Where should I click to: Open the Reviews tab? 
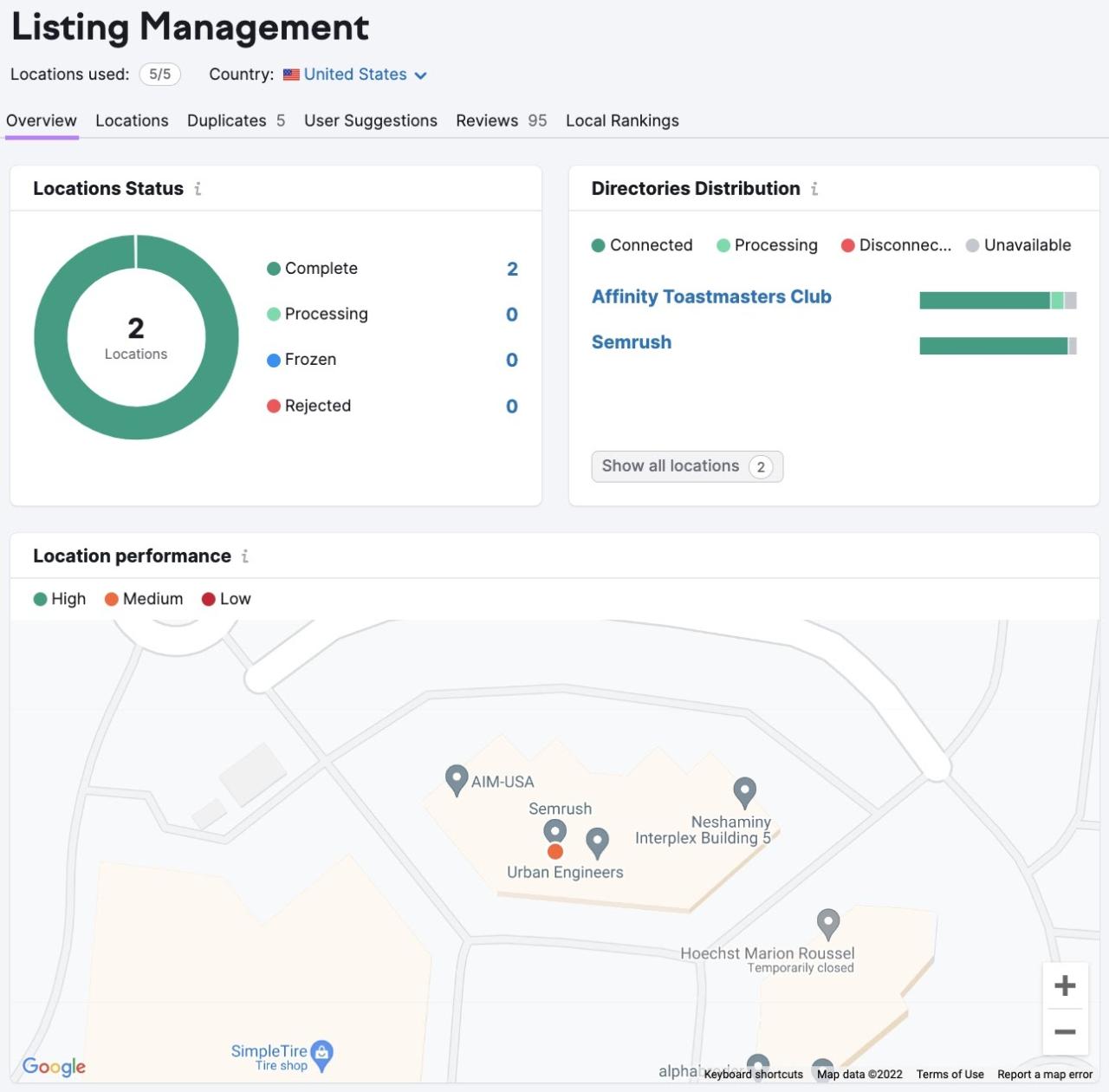[x=486, y=120]
